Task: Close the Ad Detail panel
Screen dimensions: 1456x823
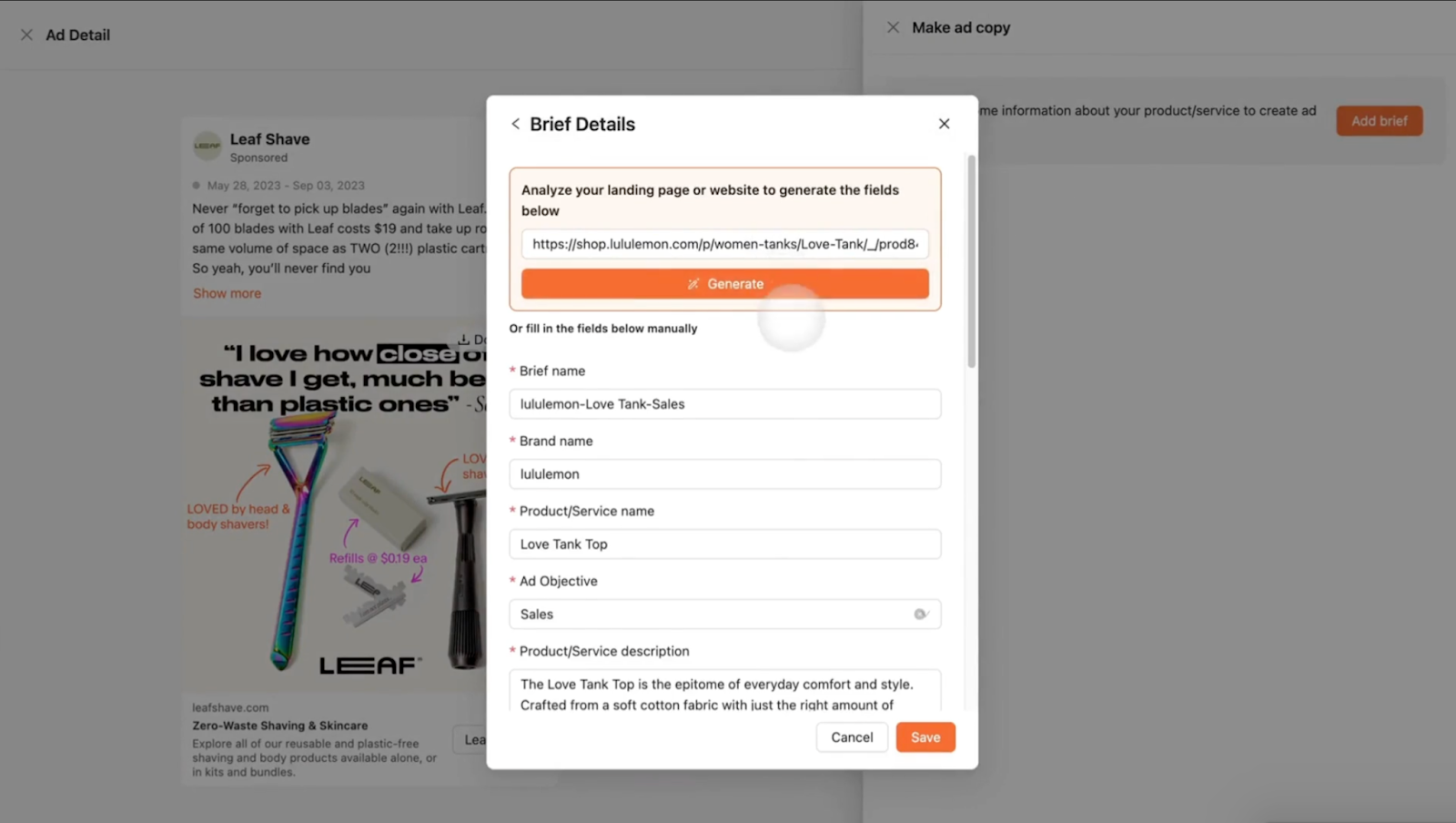Action: [x=26, y=35]
